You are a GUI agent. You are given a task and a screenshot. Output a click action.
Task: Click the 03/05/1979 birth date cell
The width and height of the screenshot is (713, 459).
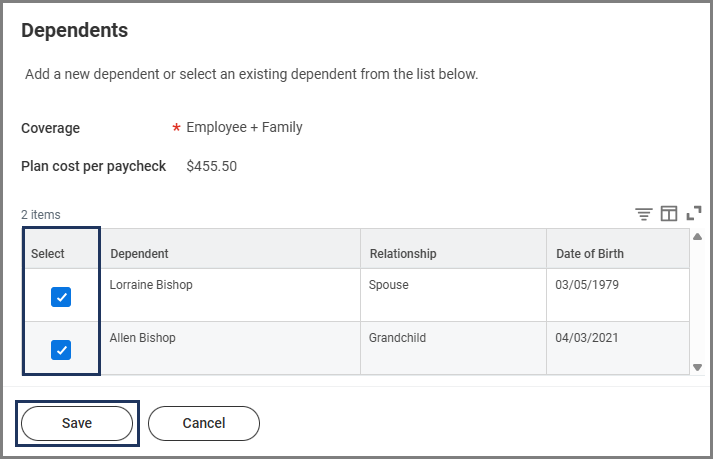587,285
